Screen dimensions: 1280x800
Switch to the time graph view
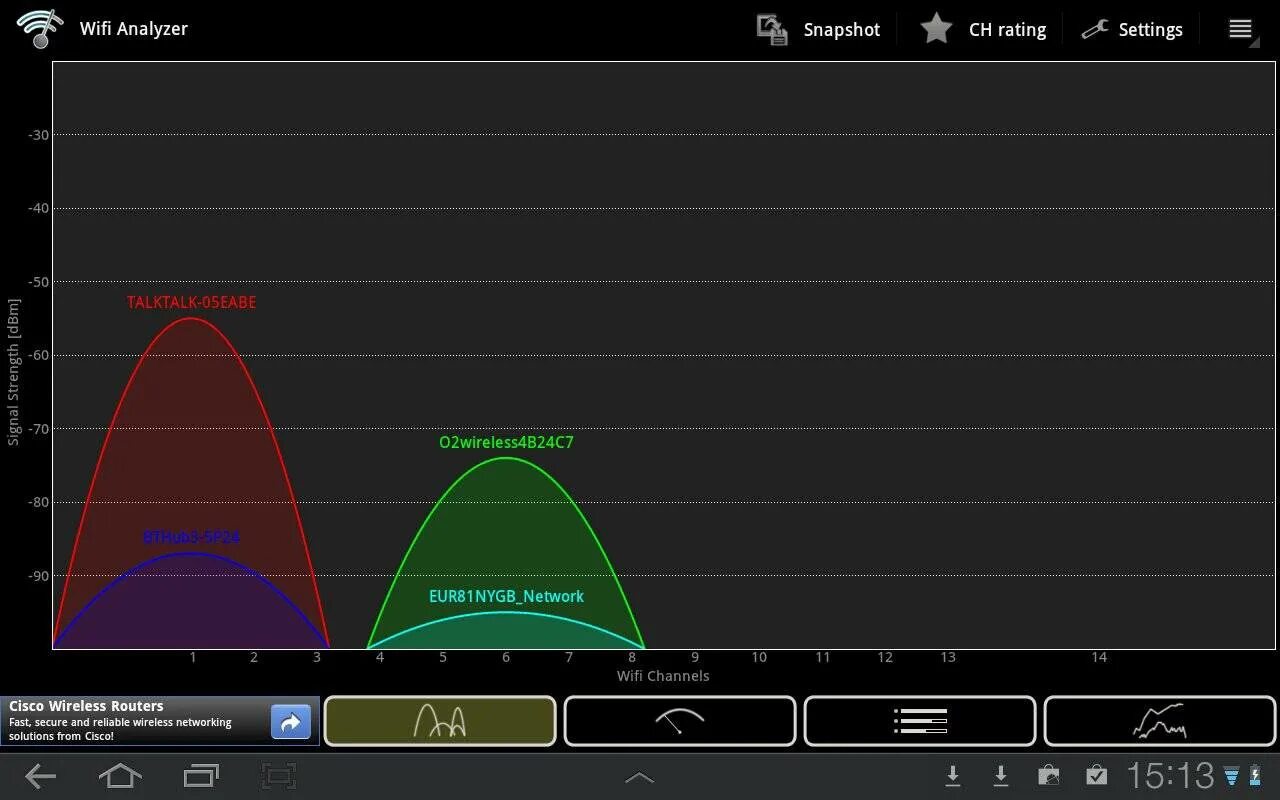(x=1160, y=721)
